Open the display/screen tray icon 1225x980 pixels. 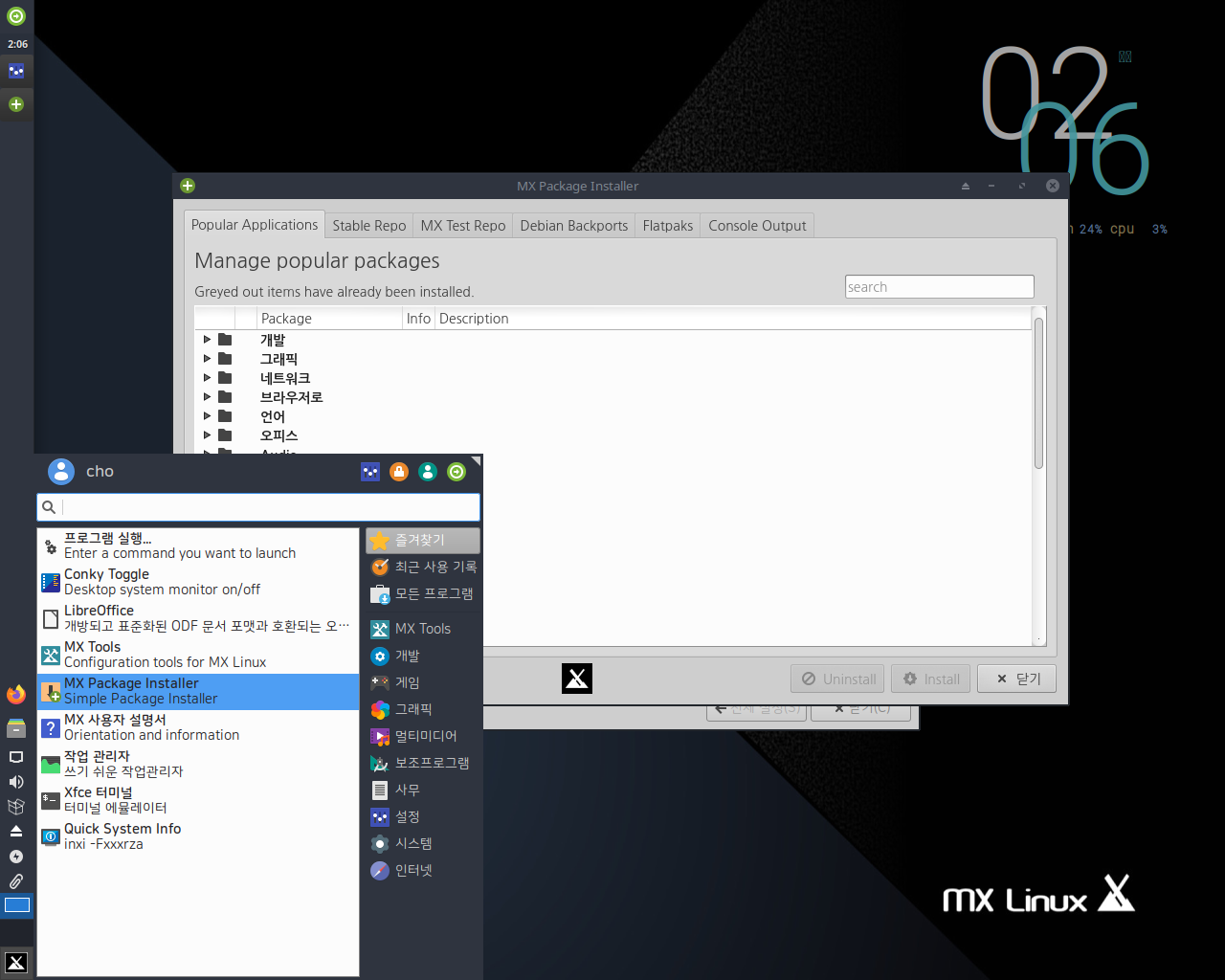16,757
